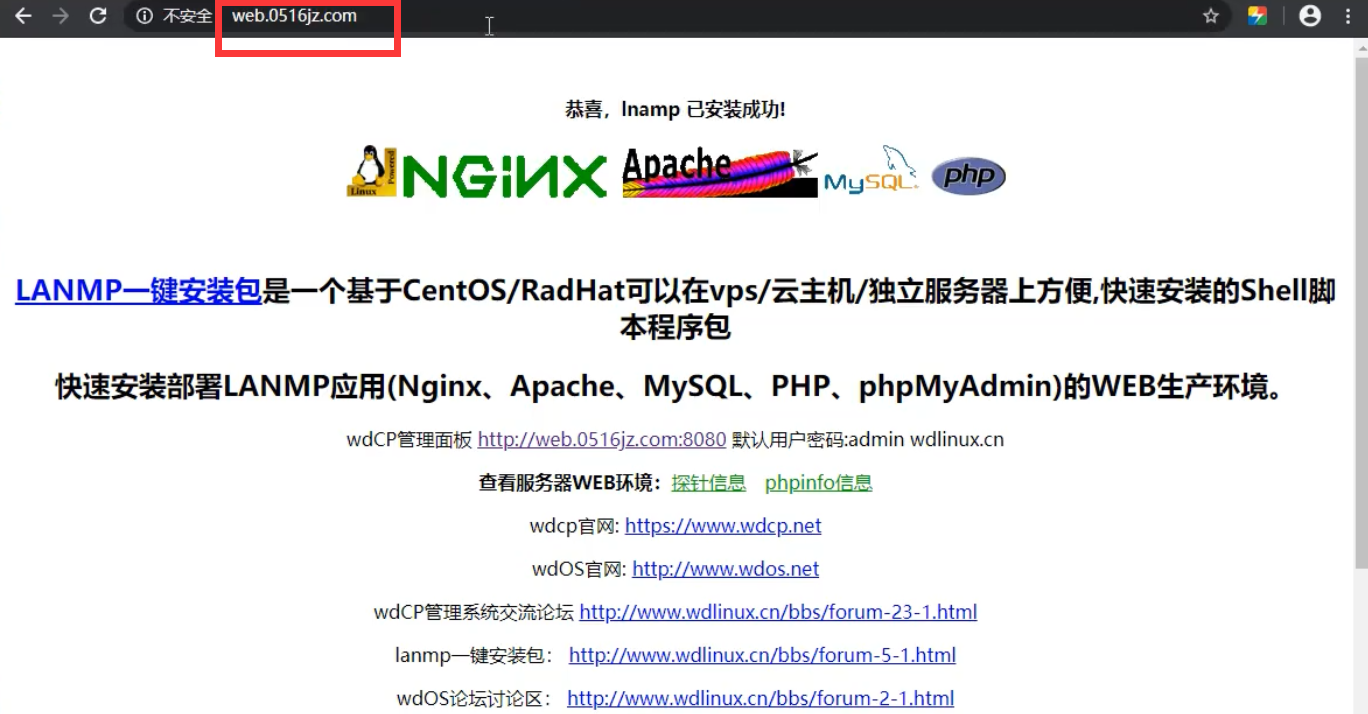Click the PHP logo image
The height and width of the screenshot is (714, 1368).
click(968, 176)
